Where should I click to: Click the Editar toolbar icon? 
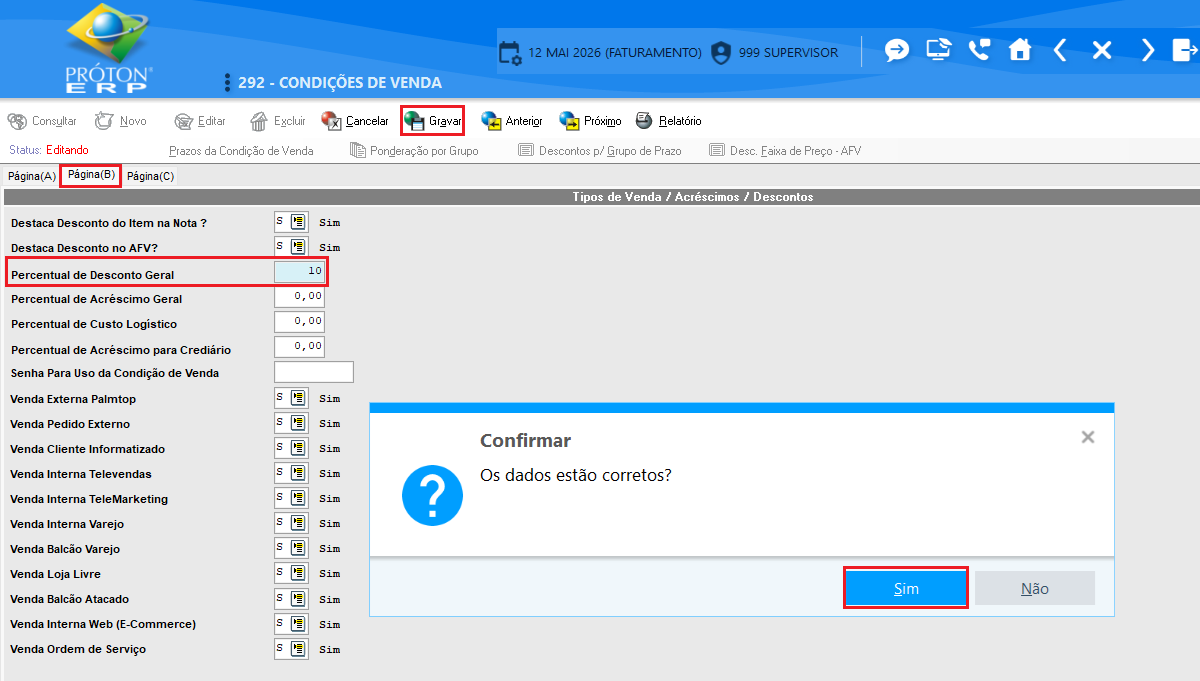(x=183, y=121)
